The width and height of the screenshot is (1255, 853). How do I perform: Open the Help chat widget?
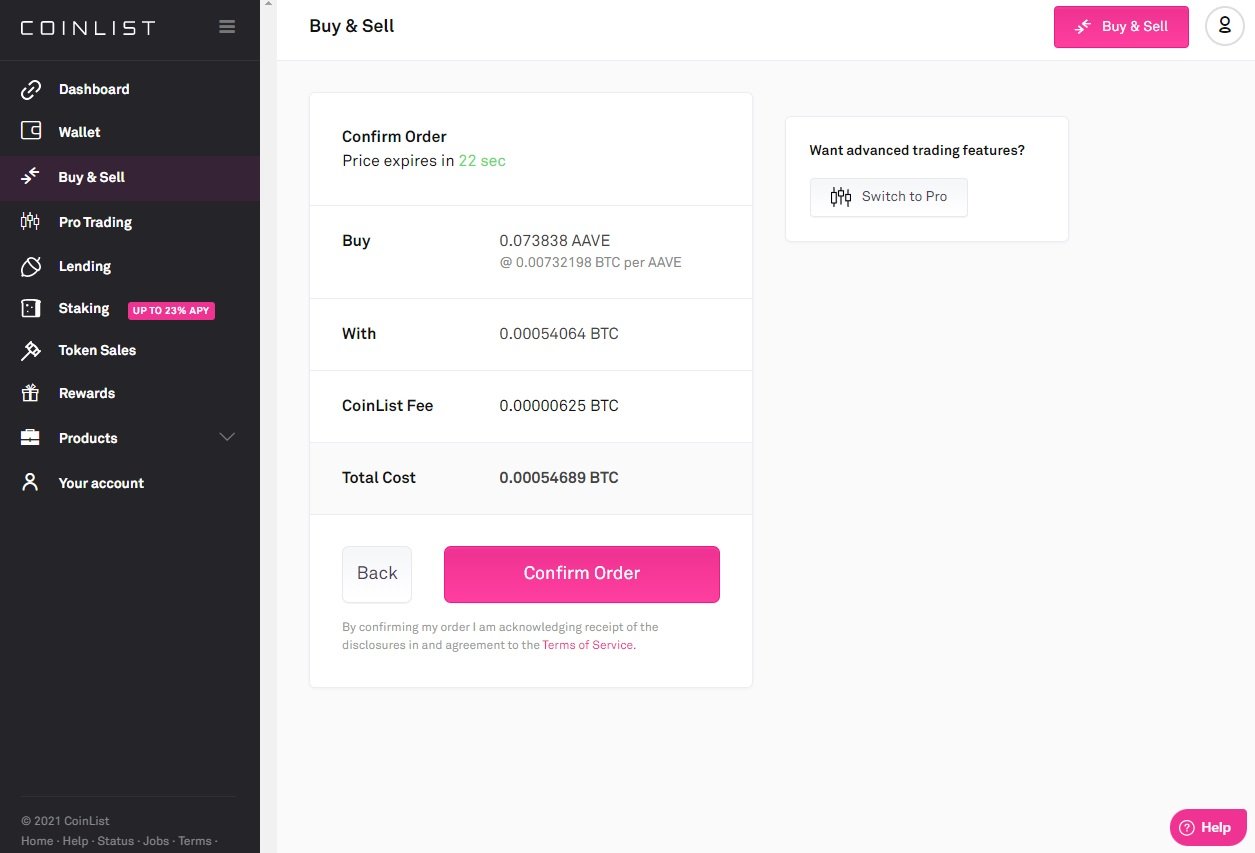1207,827
